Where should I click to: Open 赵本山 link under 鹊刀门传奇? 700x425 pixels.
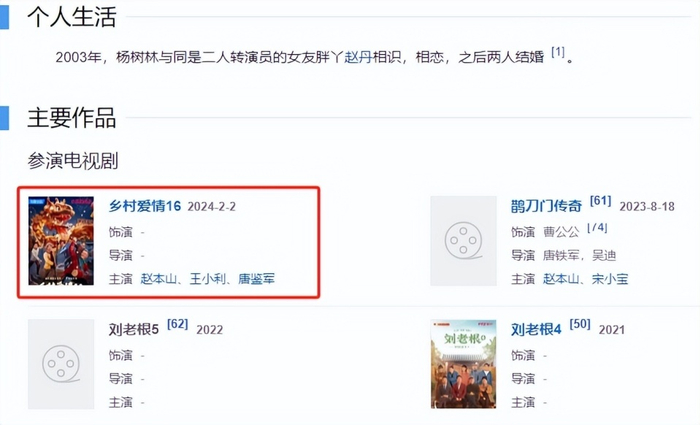[x=561, y=279]
